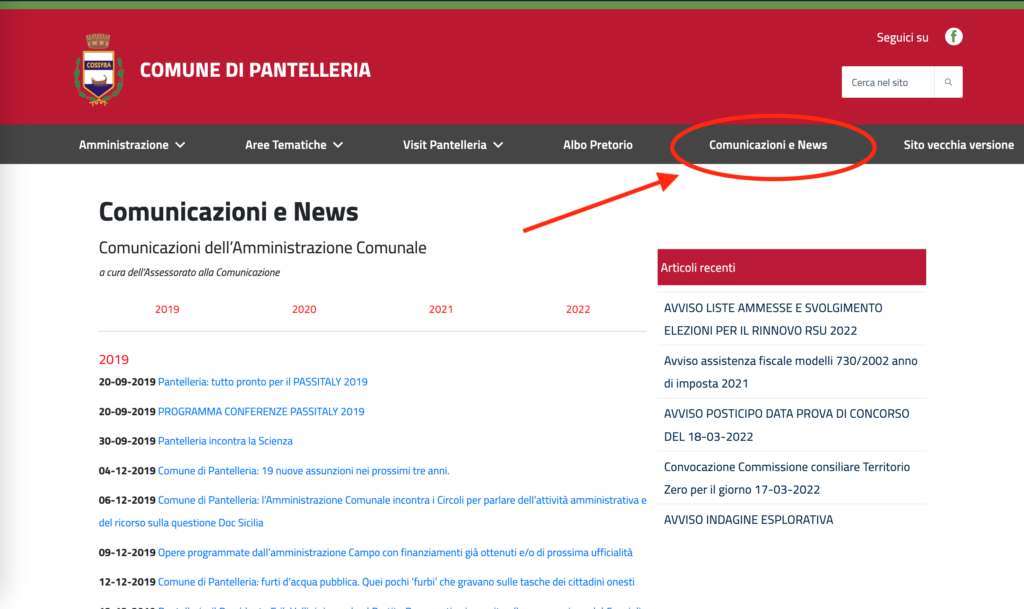Click the search magnifier icon
Image resolution: width=1024 pixels, height=609 pixels.
[948, 82]
